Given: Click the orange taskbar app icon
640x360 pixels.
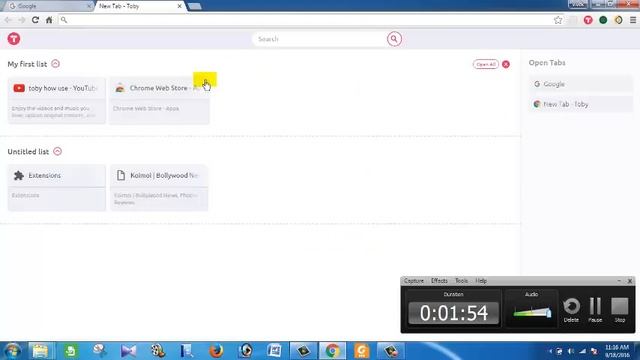Looking at the screenshot, I should pyautogui.click(x=362, y=351).
